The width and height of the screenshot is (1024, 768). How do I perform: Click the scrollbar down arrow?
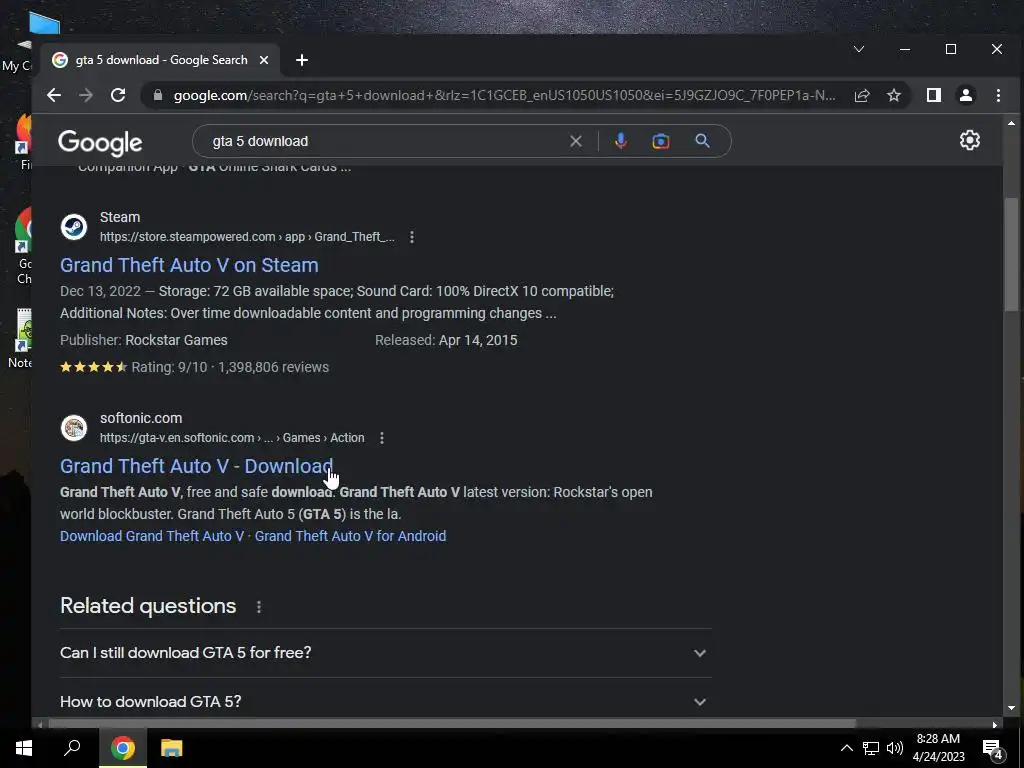pos(1011,707)
